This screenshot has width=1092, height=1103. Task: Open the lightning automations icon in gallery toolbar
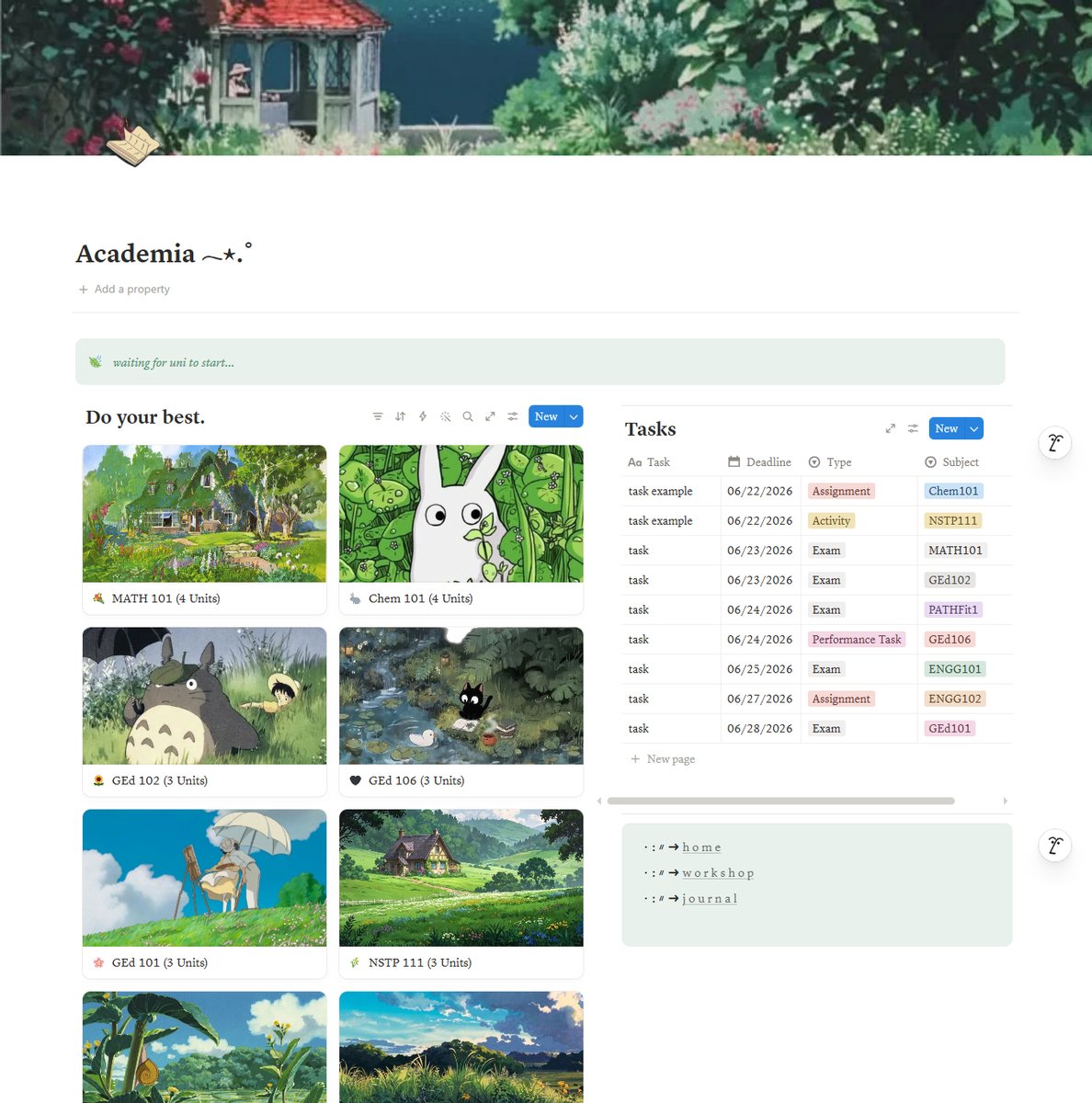[x=423, y=416]
